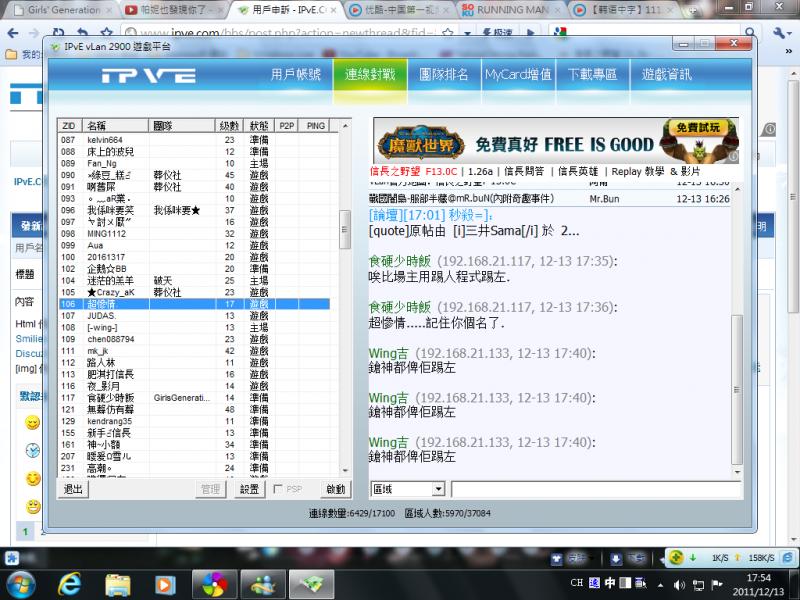This screenshot has height=600, width=800.
Task: Sort player list by 狀態 column
Action: pos(259,126)
